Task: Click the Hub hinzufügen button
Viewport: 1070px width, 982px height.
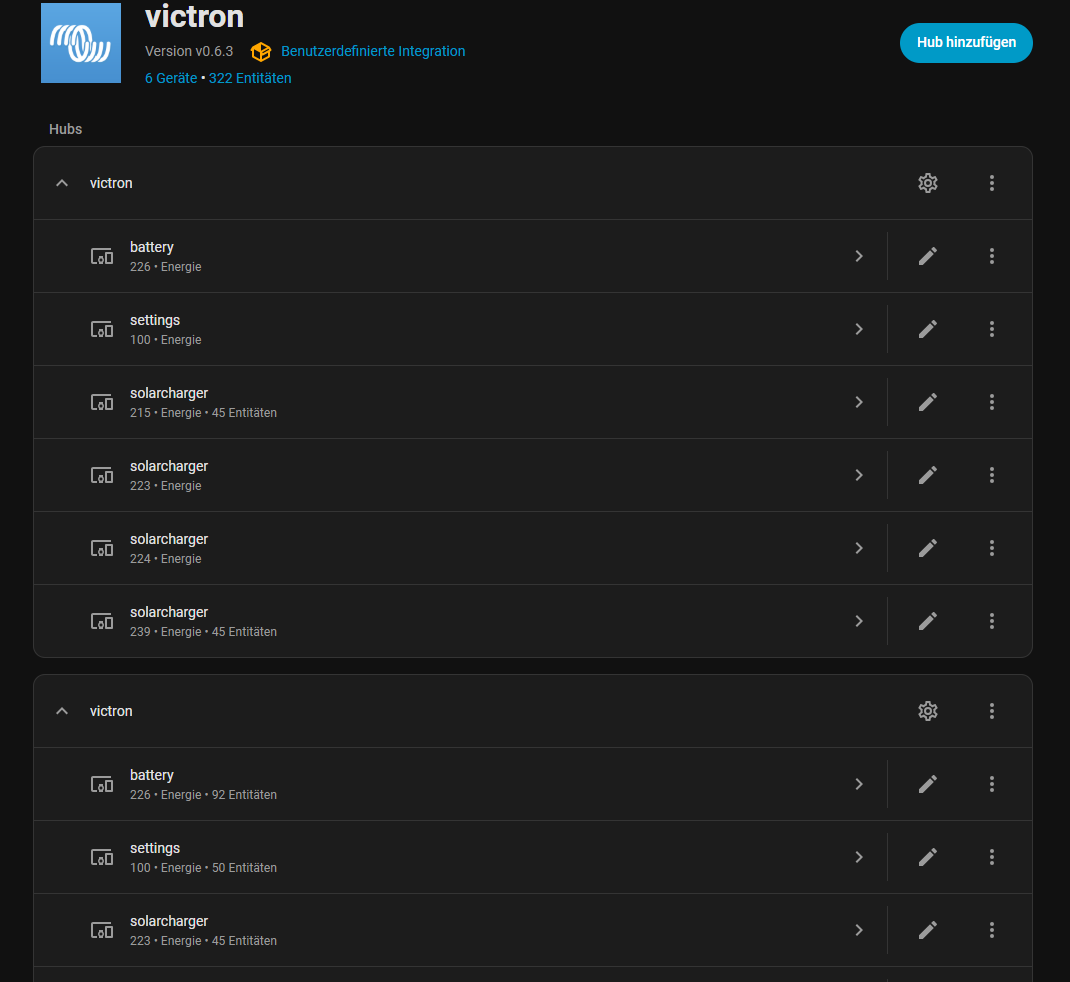Action: coord(965,43)
